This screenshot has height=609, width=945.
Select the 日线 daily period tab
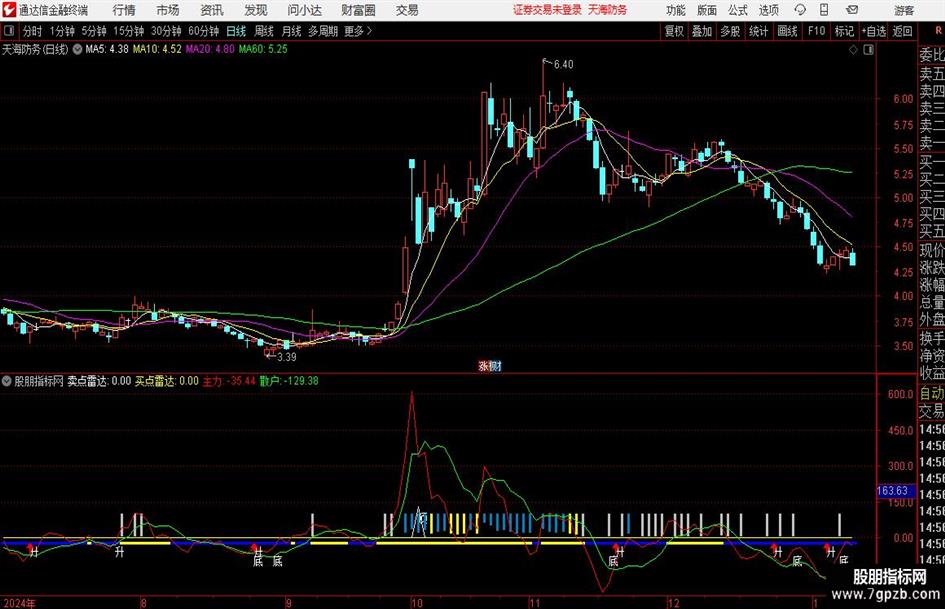(x=236, y=31)
